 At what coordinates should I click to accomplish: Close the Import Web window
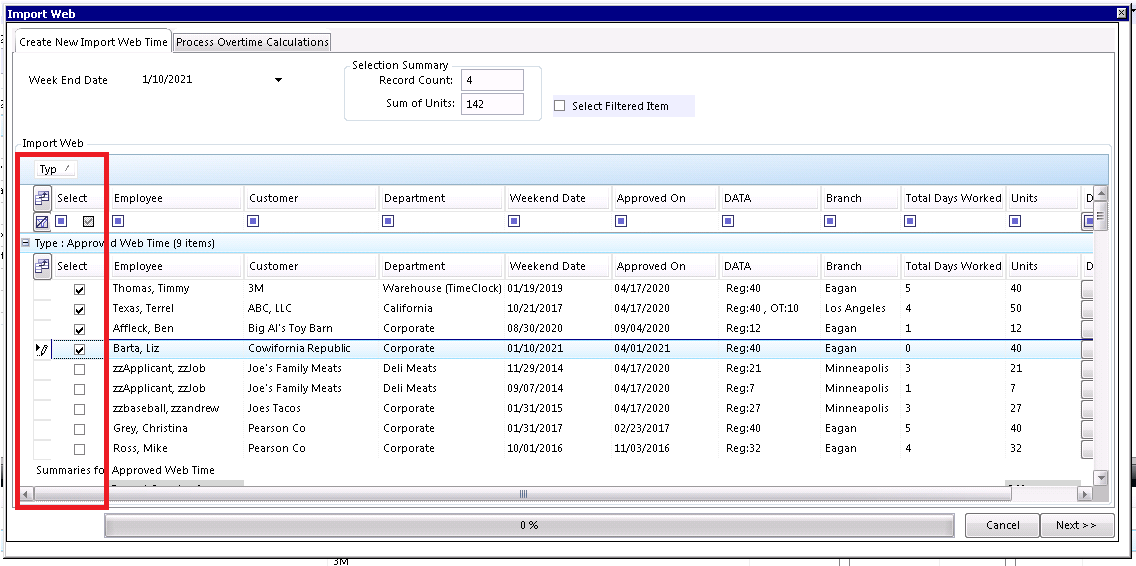pyautogui.click(x=1122, y=14)
